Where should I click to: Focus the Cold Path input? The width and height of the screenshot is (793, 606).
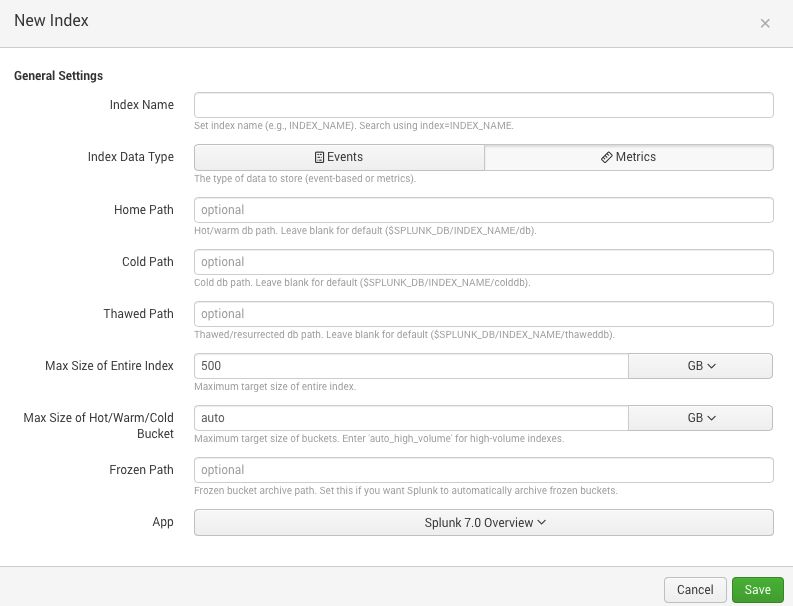click(x=483, y=262)
